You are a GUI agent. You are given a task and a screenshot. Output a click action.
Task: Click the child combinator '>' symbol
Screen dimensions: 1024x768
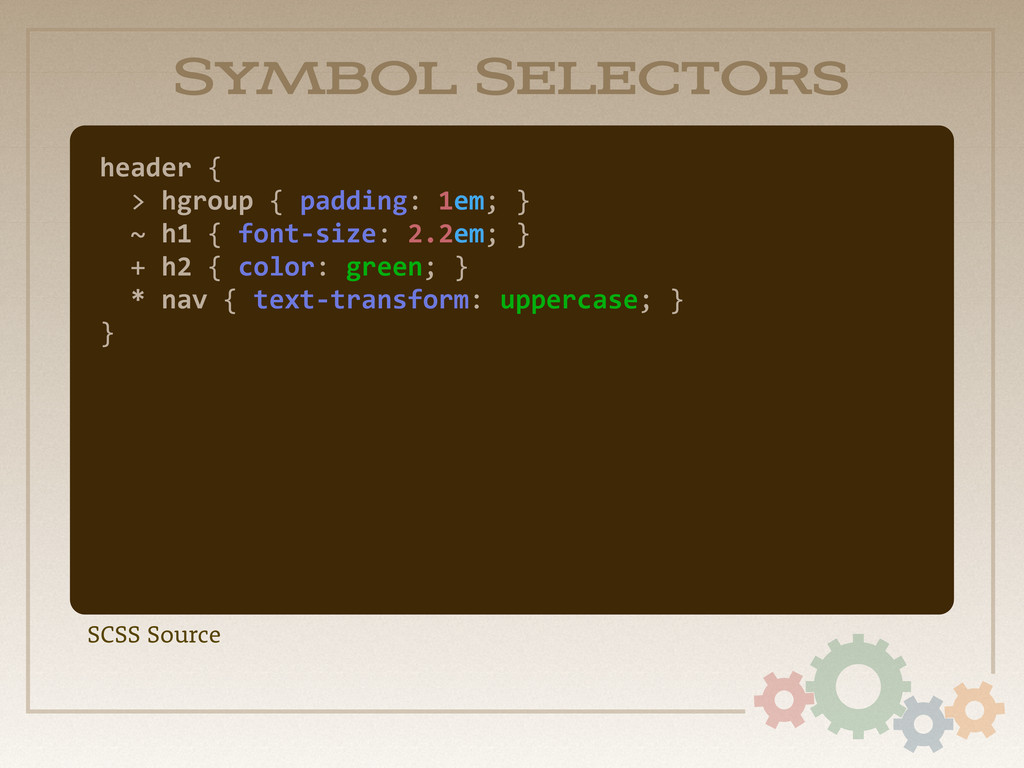click(138, 202)
